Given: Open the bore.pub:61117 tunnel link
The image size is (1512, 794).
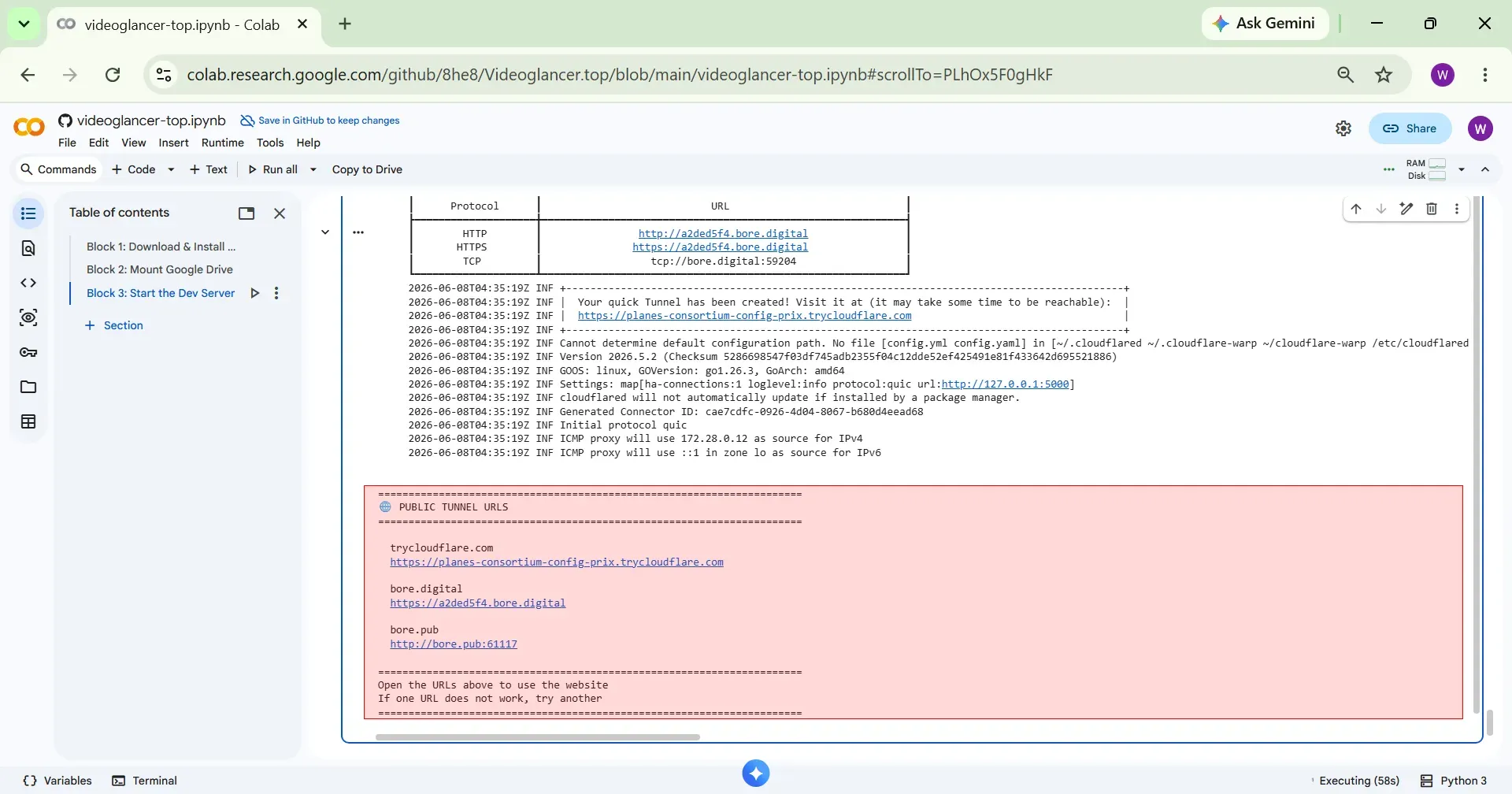Looking at the screenshot, I should 454,644.
